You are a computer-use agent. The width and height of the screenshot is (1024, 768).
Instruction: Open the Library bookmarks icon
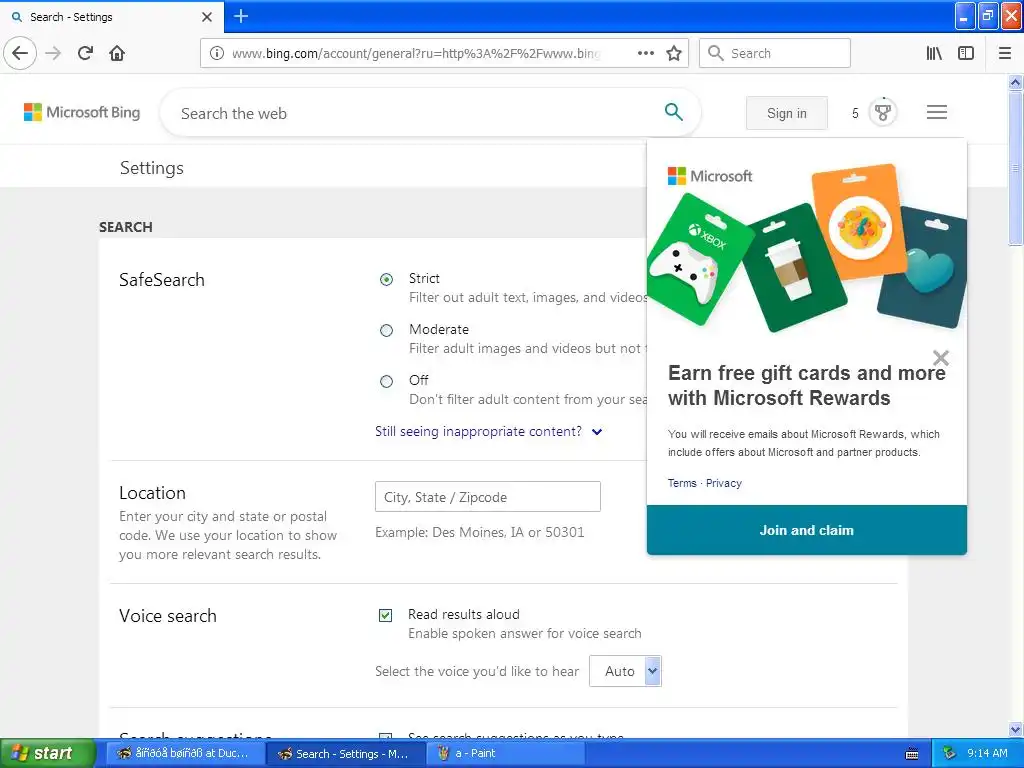(x=935, y=53)
